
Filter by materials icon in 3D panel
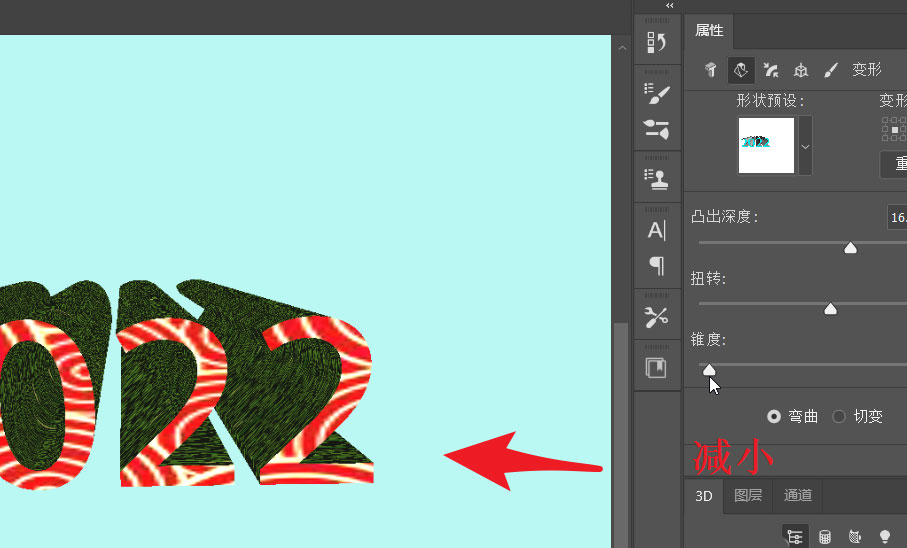point(854,537)
